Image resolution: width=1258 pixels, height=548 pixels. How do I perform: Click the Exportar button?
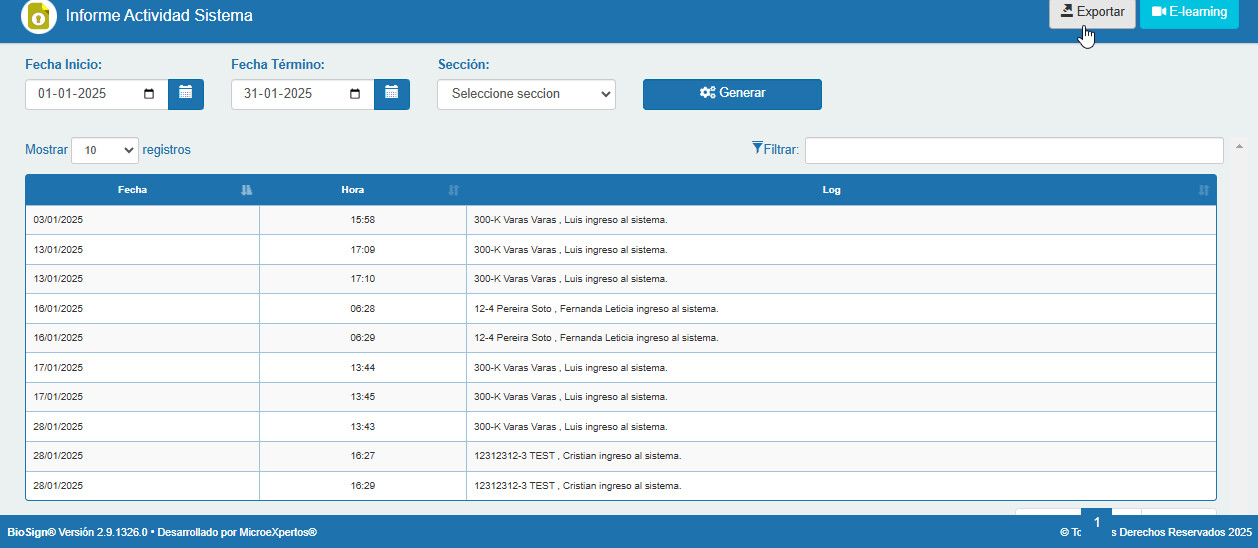point(1092,13)
